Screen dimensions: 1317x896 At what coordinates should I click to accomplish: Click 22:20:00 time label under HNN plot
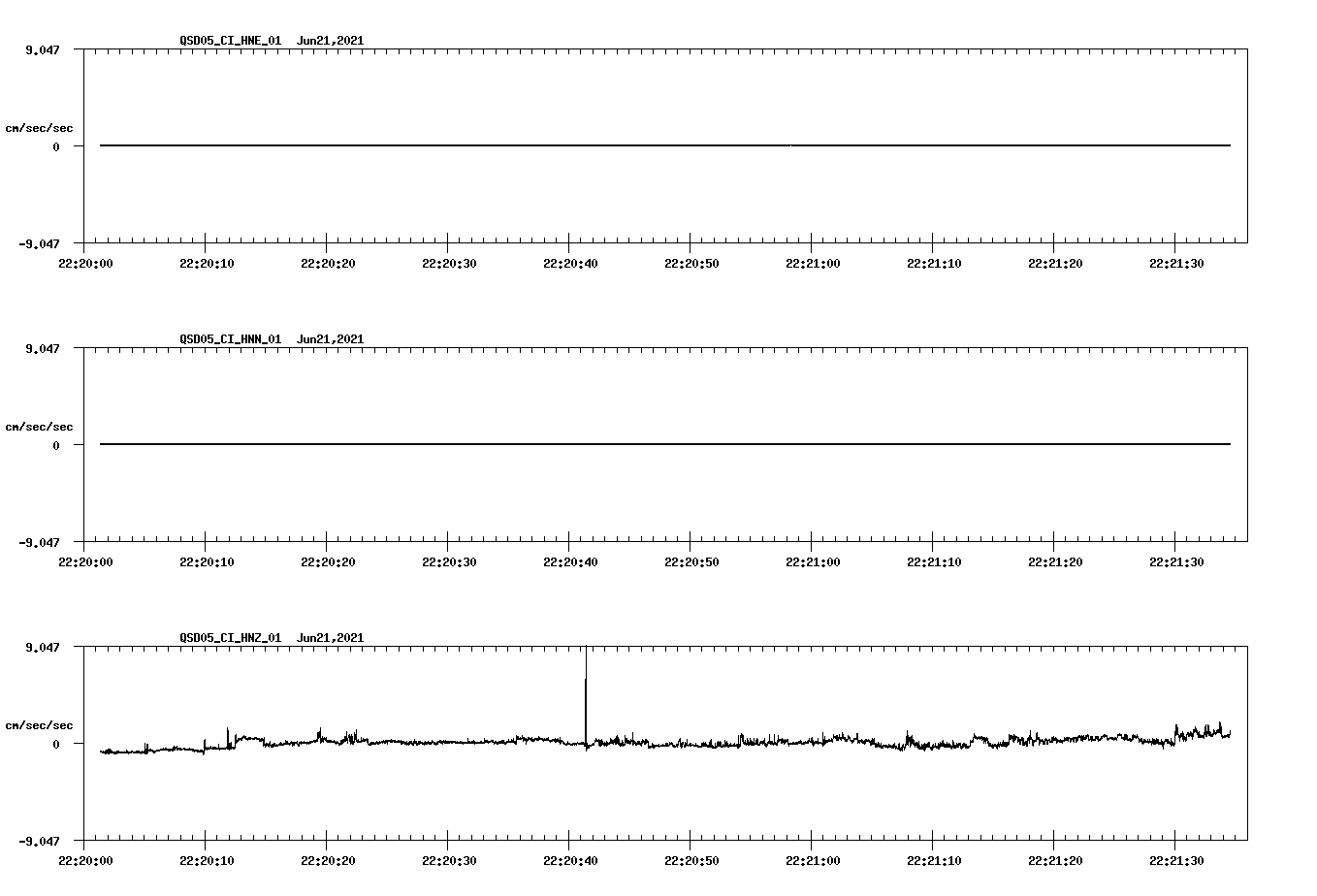(x=85, y=561)
